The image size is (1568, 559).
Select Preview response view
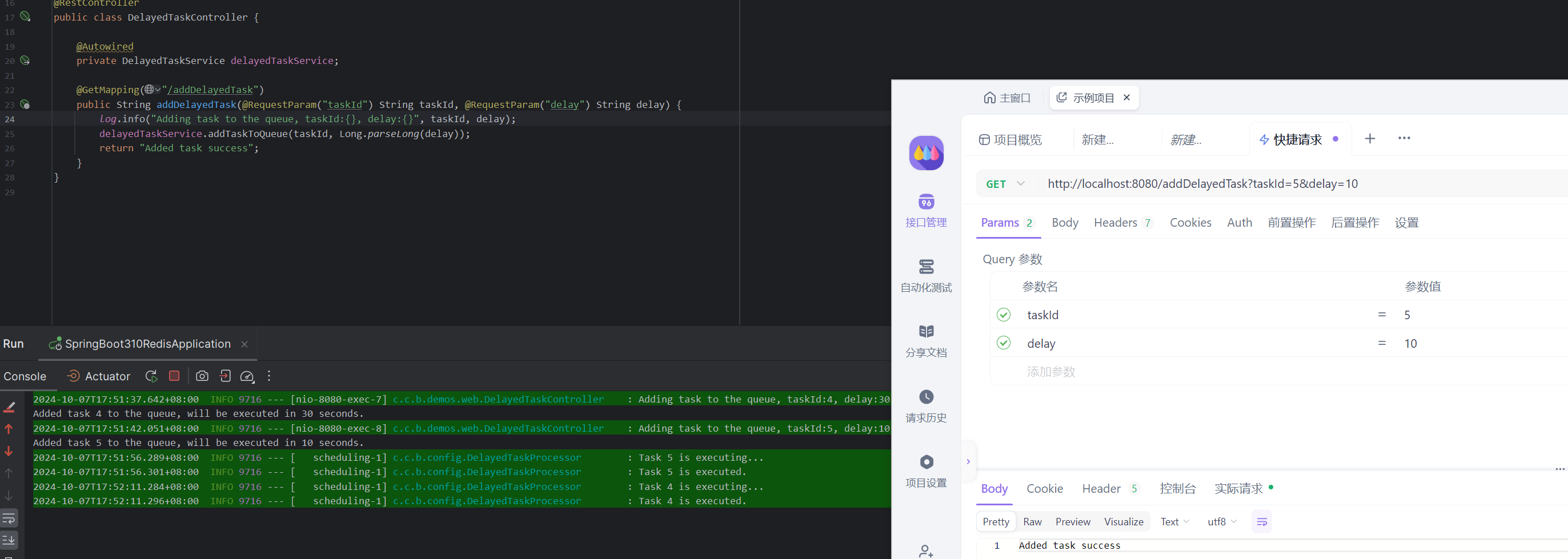pos(1073,522)
